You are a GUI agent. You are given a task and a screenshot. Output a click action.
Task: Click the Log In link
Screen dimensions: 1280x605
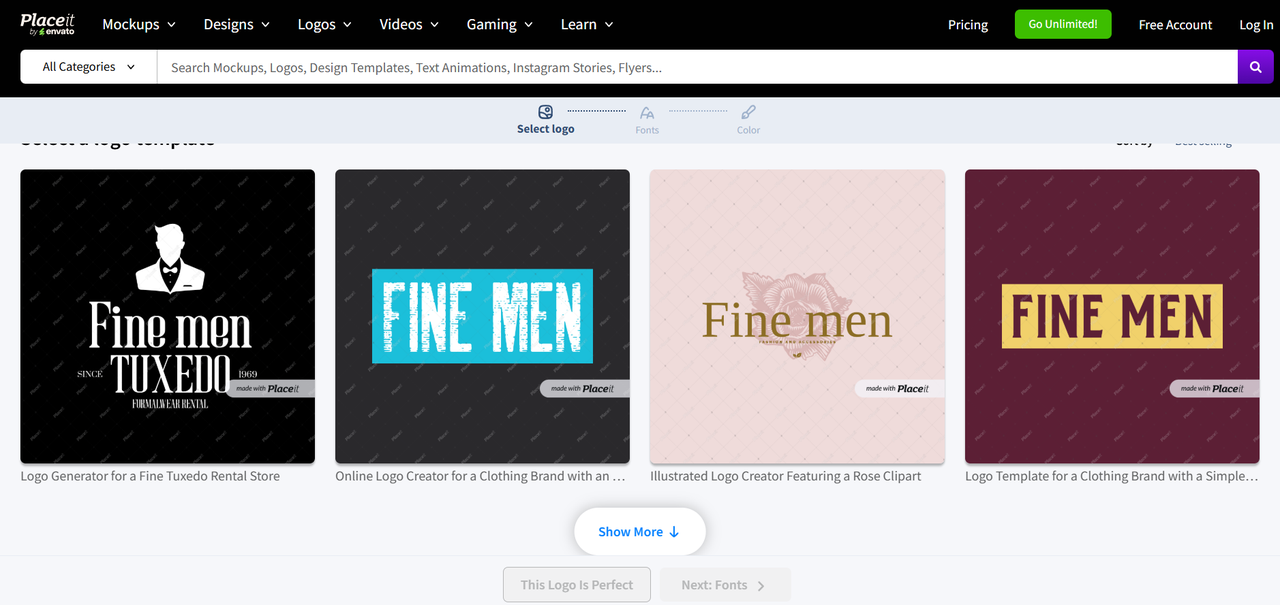1256,25
